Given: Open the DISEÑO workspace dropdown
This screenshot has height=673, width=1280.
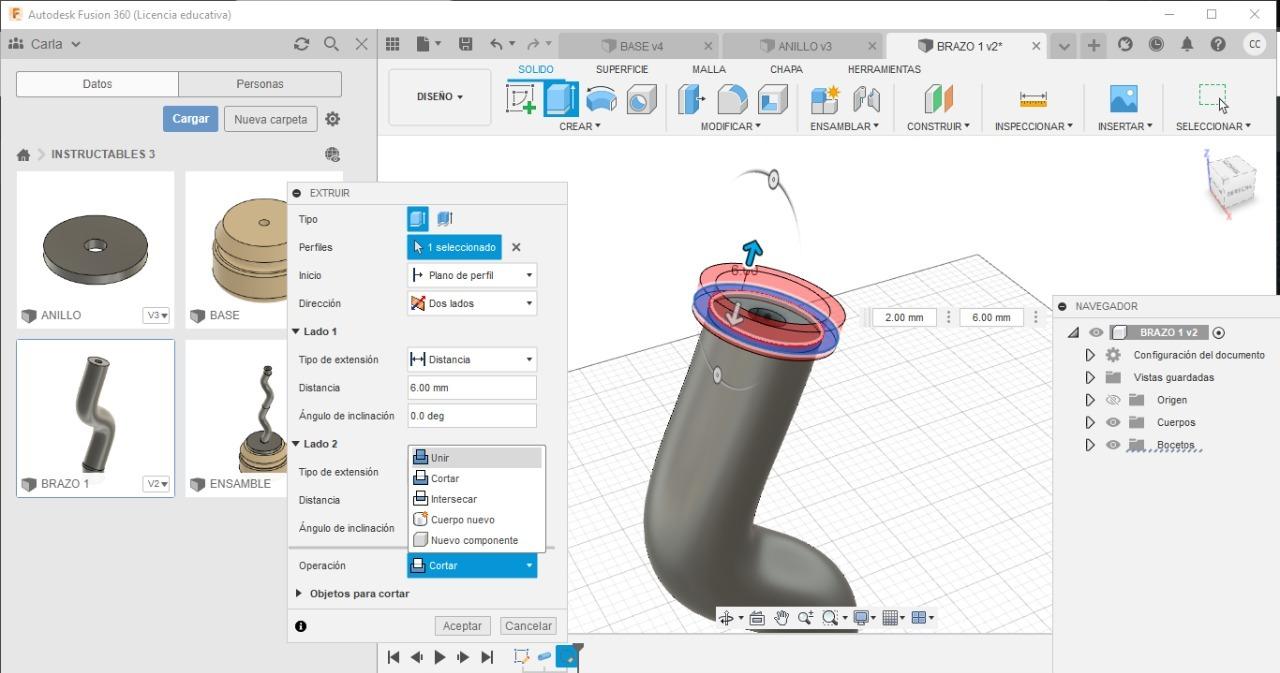Looking at the screenshot, I should coord(440,97).
